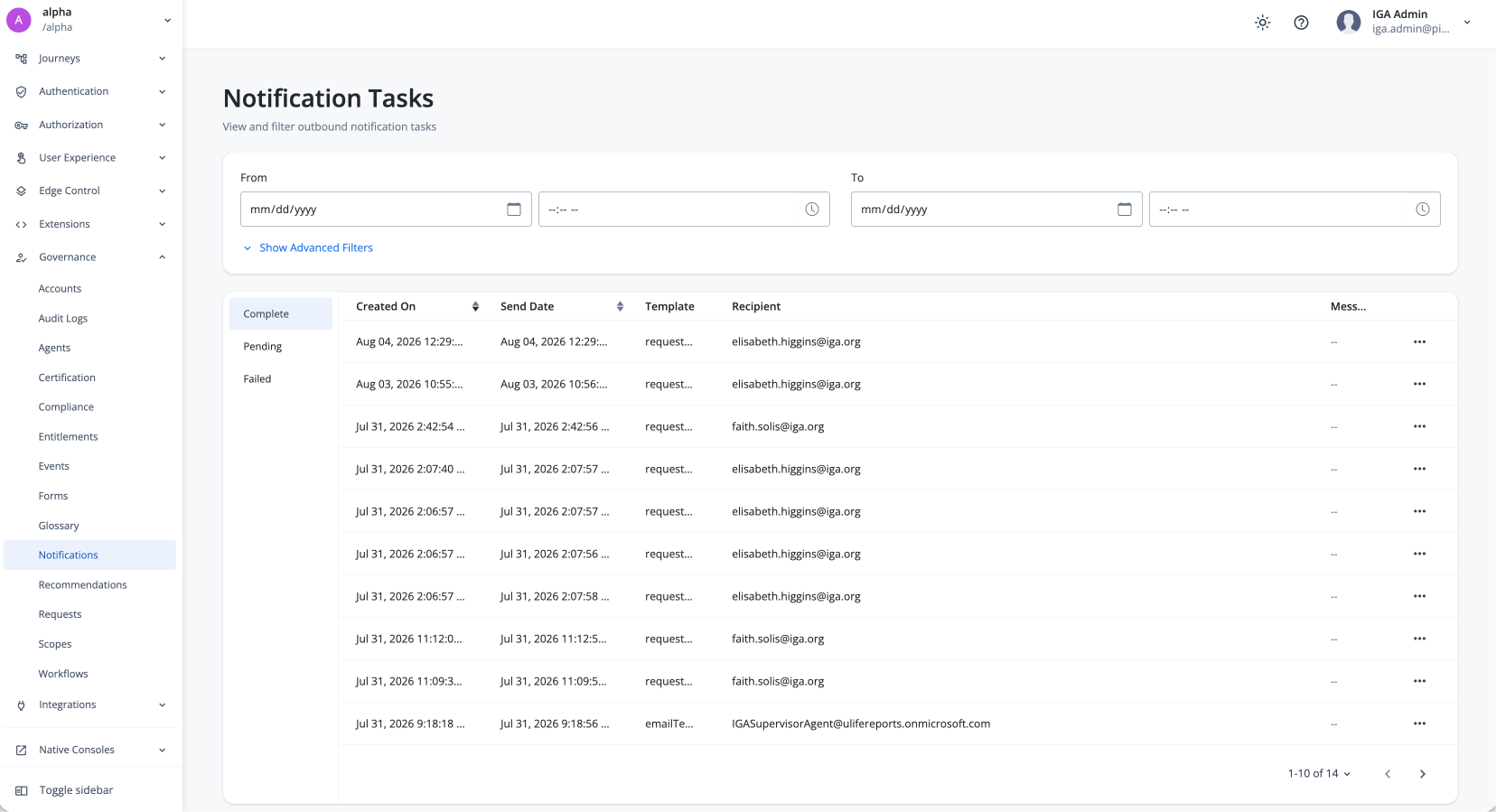Open actions menu for Jul 31 11:12 row
The height and width of the screenshot is (812, 1496).
click(1419, 639)
